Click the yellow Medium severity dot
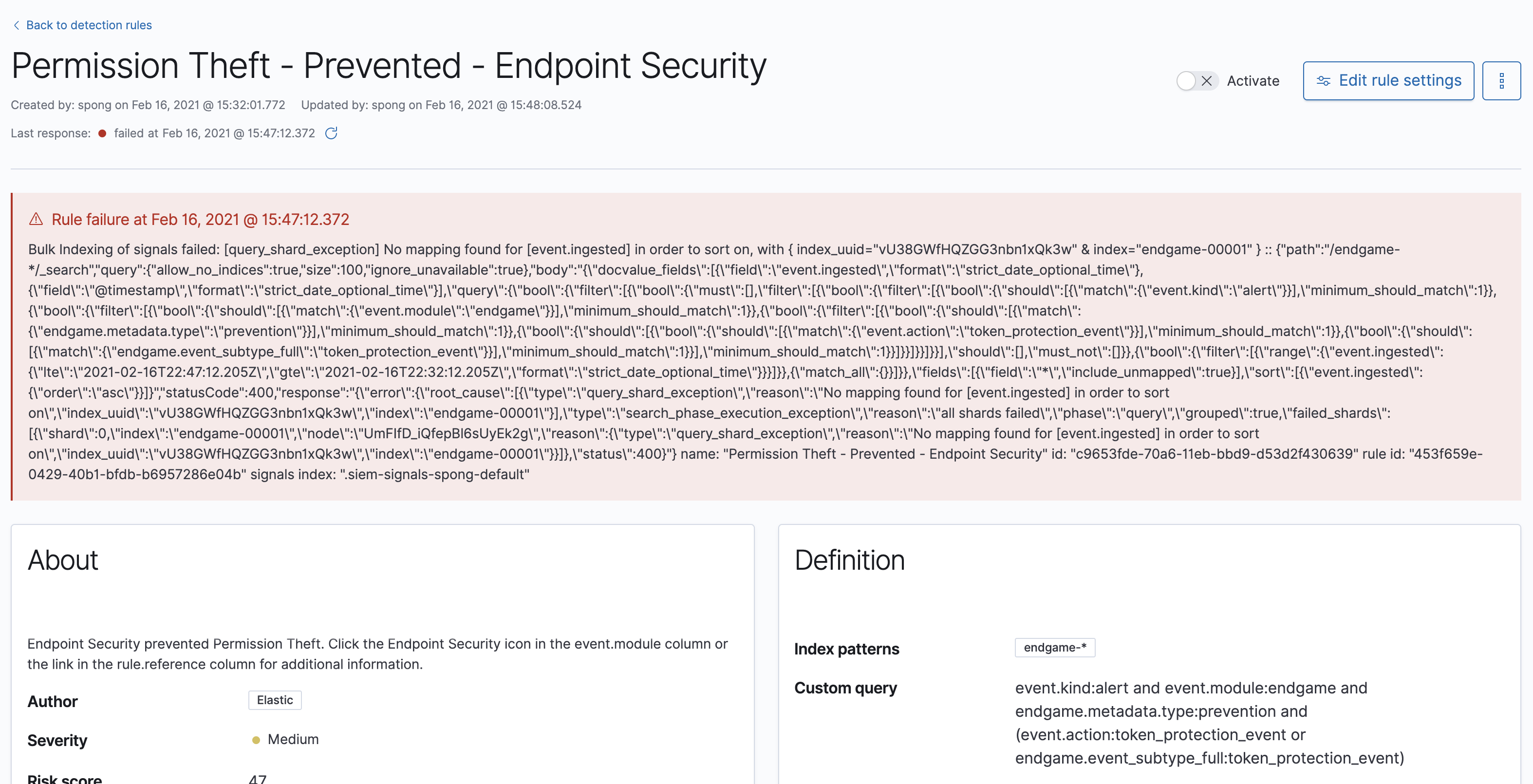 click(x=256, y=739)
